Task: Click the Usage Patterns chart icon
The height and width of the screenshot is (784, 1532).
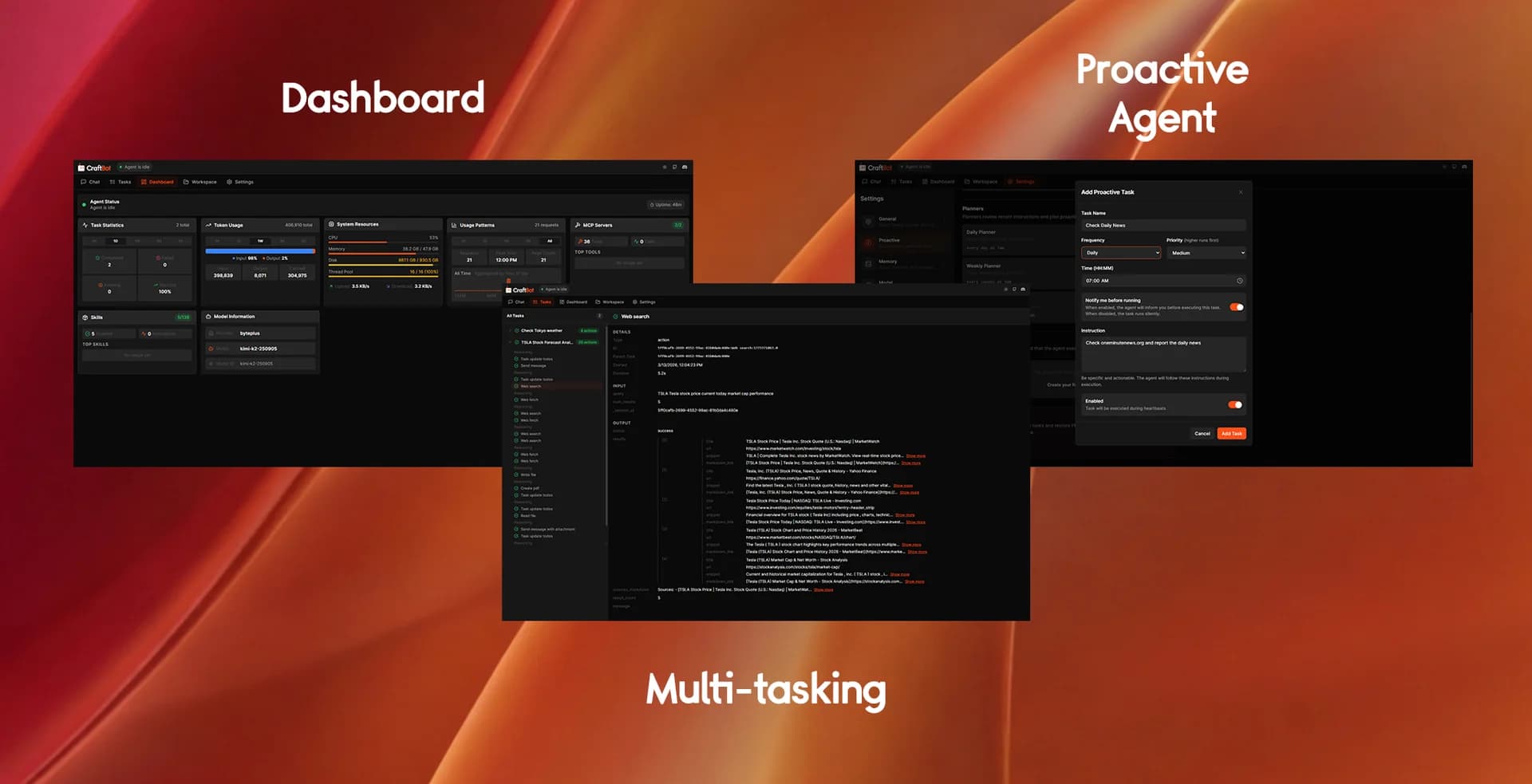Action: (x=454, y=225)
